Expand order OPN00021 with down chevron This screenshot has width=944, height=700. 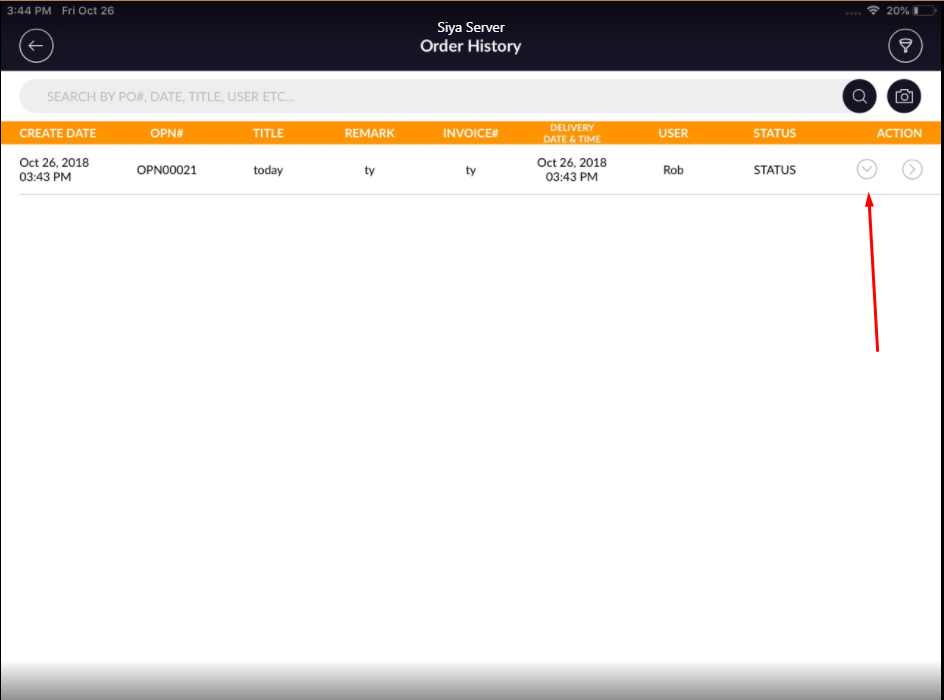point(867,170)
